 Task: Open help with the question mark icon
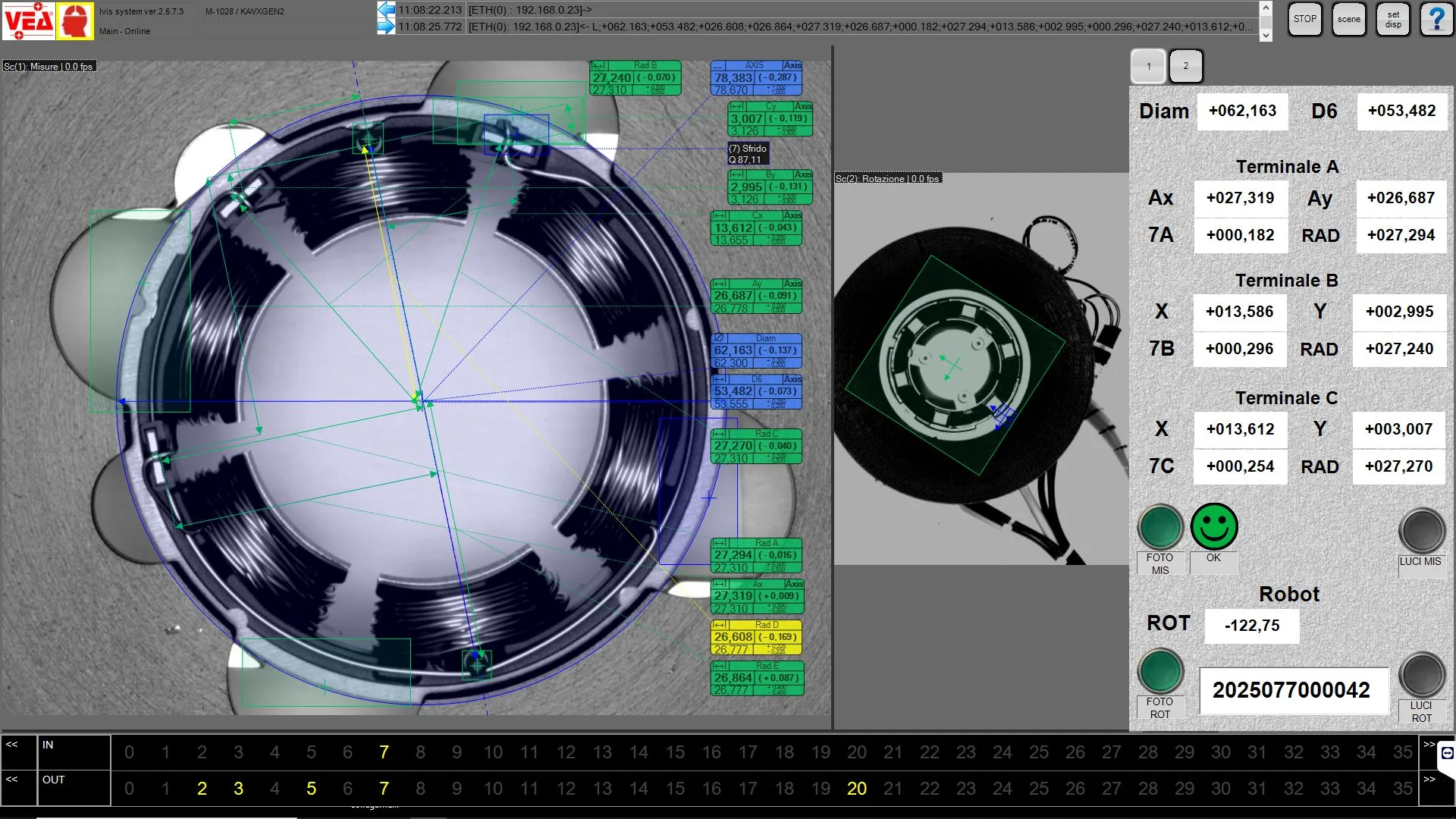1436,20
